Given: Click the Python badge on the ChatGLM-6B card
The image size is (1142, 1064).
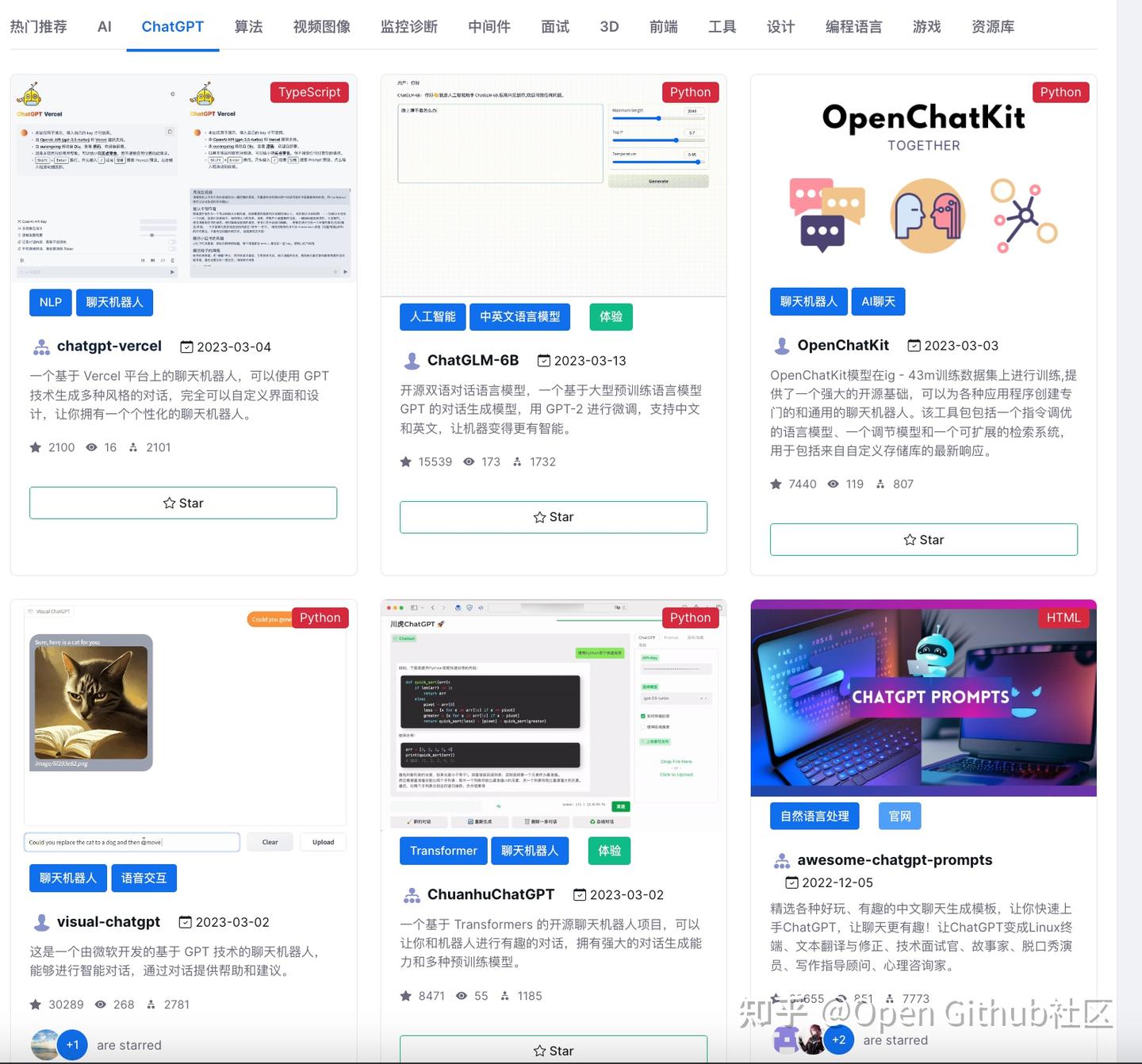Looking at the screenshot, I should click(689, 92).
